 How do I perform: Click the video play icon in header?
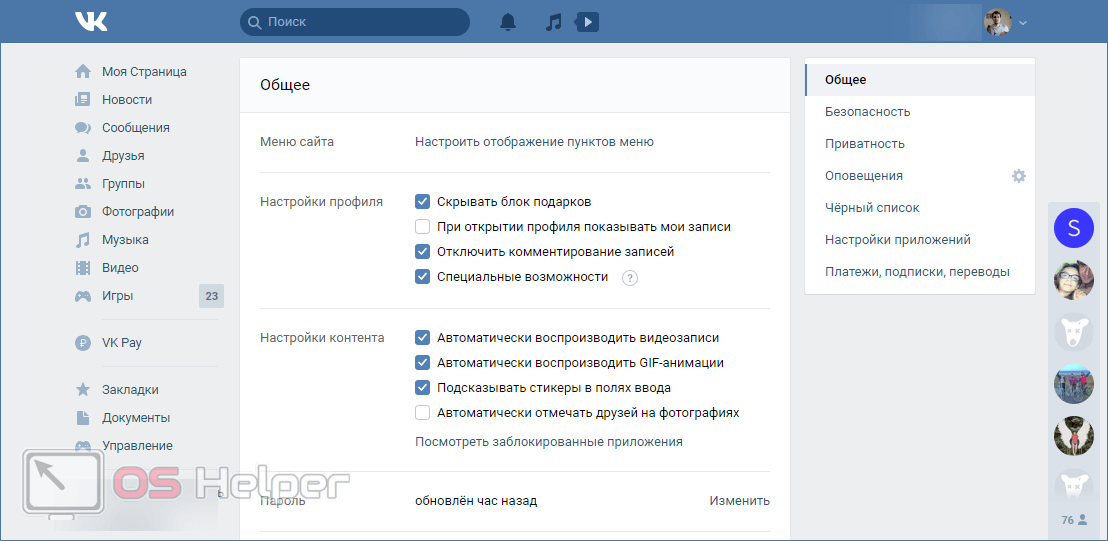588,21
